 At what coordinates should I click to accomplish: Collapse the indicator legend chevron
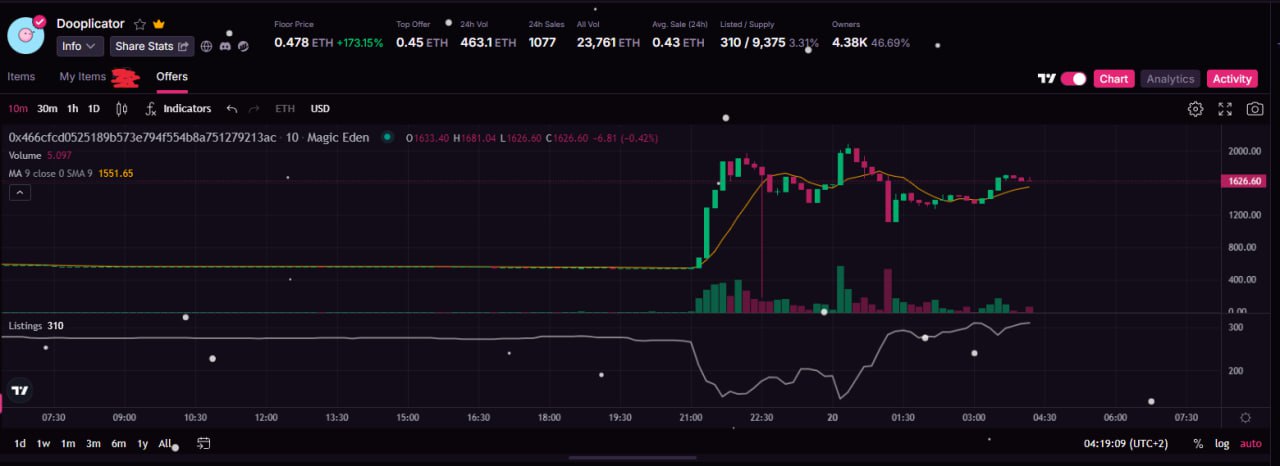coord(20,193)
